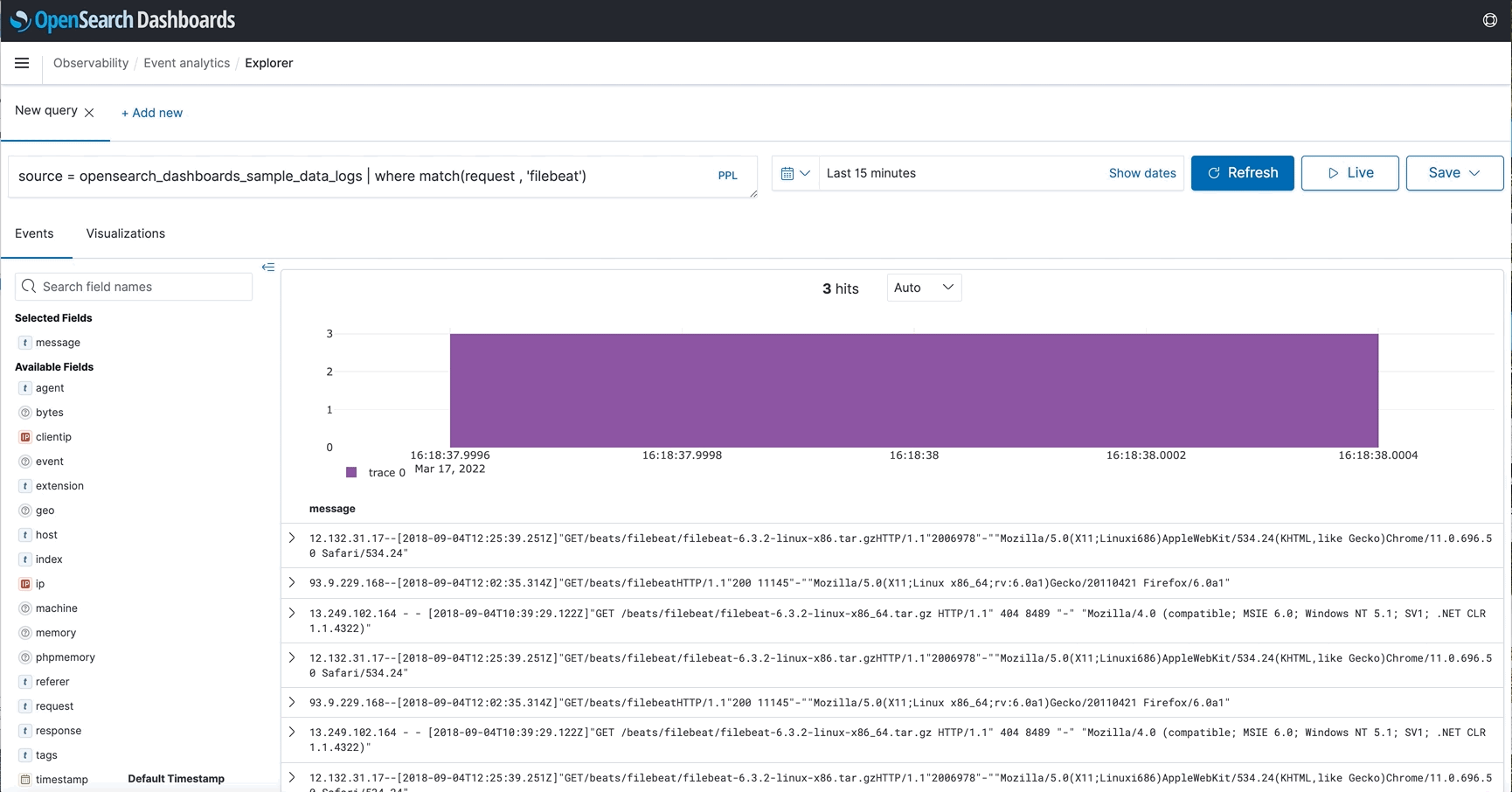
Task: Collapse the fields sidebar panel
Action: coord(268,267)
